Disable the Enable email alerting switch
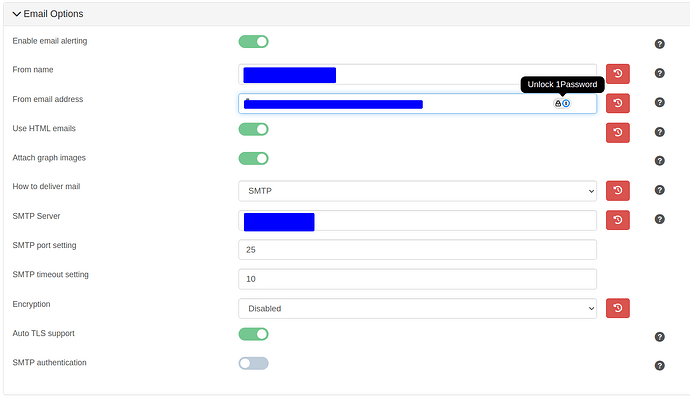This screenshot has height=398, width=690. point(253,41)
